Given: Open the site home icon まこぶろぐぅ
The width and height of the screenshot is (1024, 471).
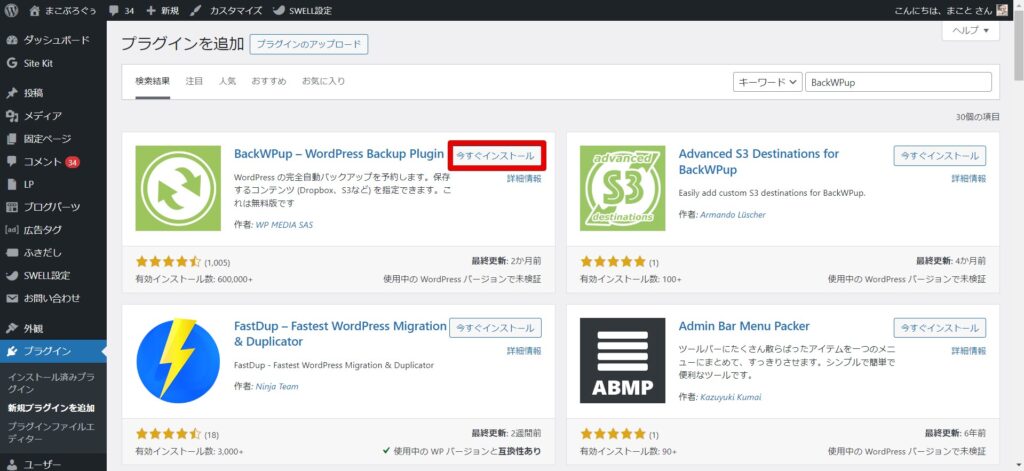Looking at the screenshot, I should (65, 10).
